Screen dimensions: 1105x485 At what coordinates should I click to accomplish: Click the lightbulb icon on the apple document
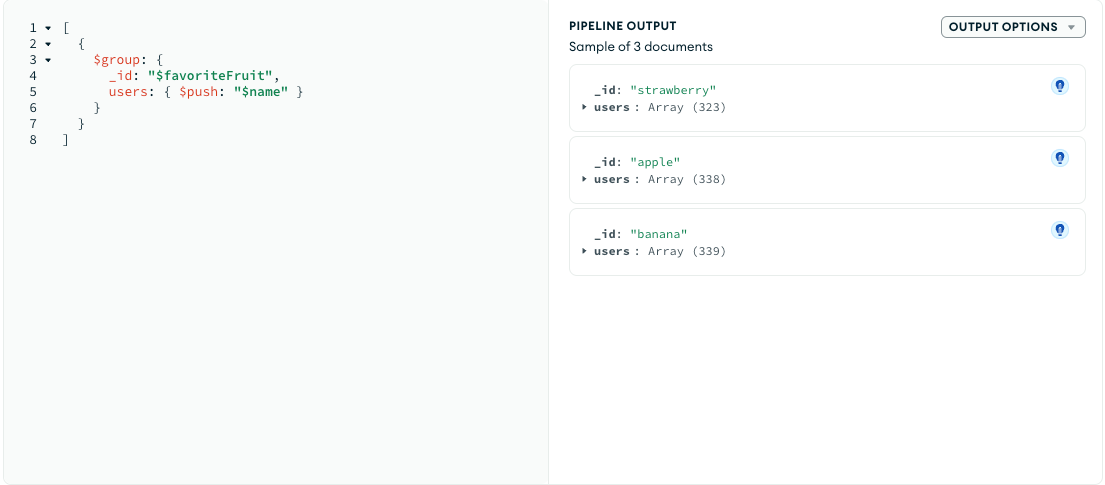(x=1060, y=158)
